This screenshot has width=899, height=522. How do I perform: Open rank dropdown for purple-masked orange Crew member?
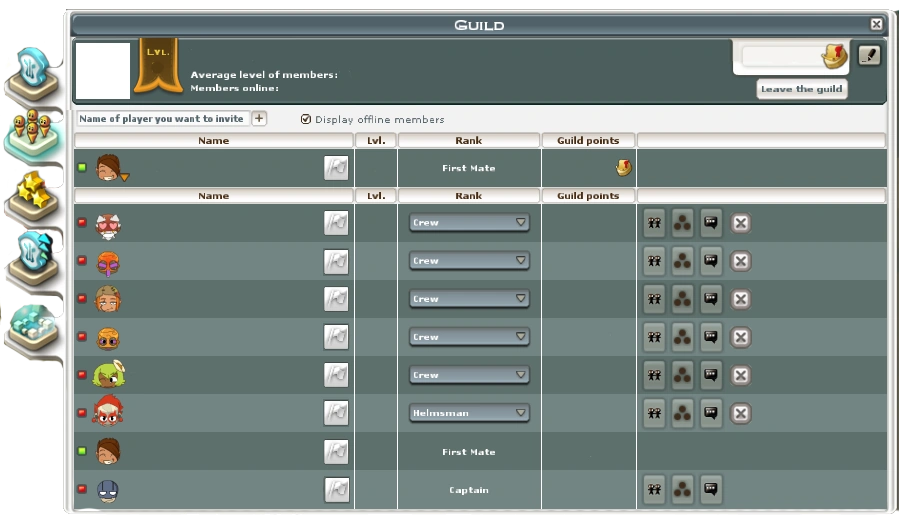pos(469,260)
